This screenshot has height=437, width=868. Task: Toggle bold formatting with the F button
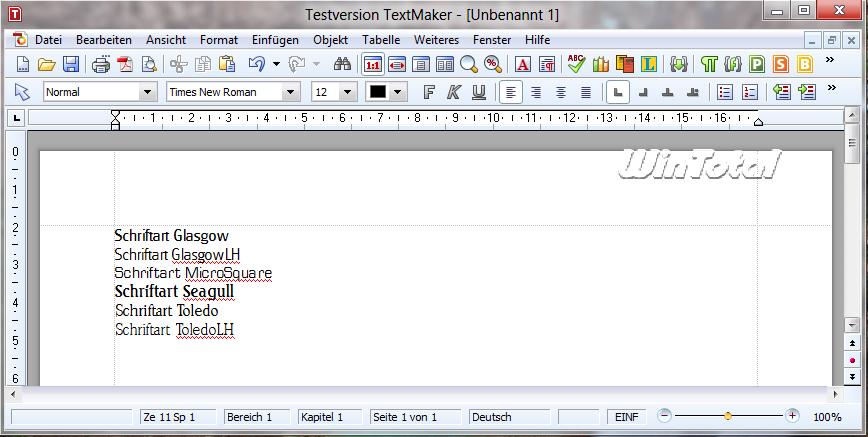[x=428, y=92]
